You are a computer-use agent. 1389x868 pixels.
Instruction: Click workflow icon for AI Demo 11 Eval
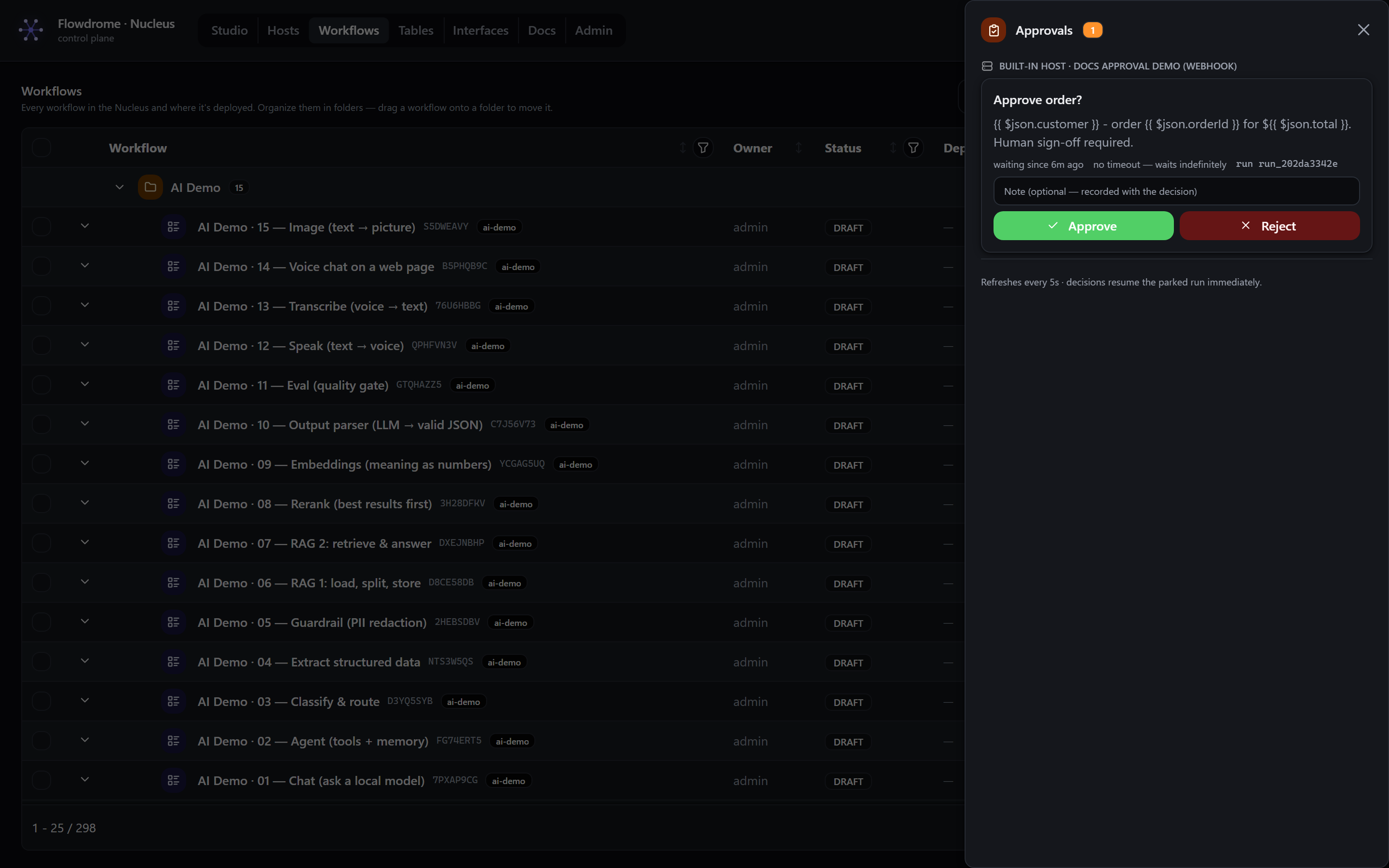tap(173, 385)
